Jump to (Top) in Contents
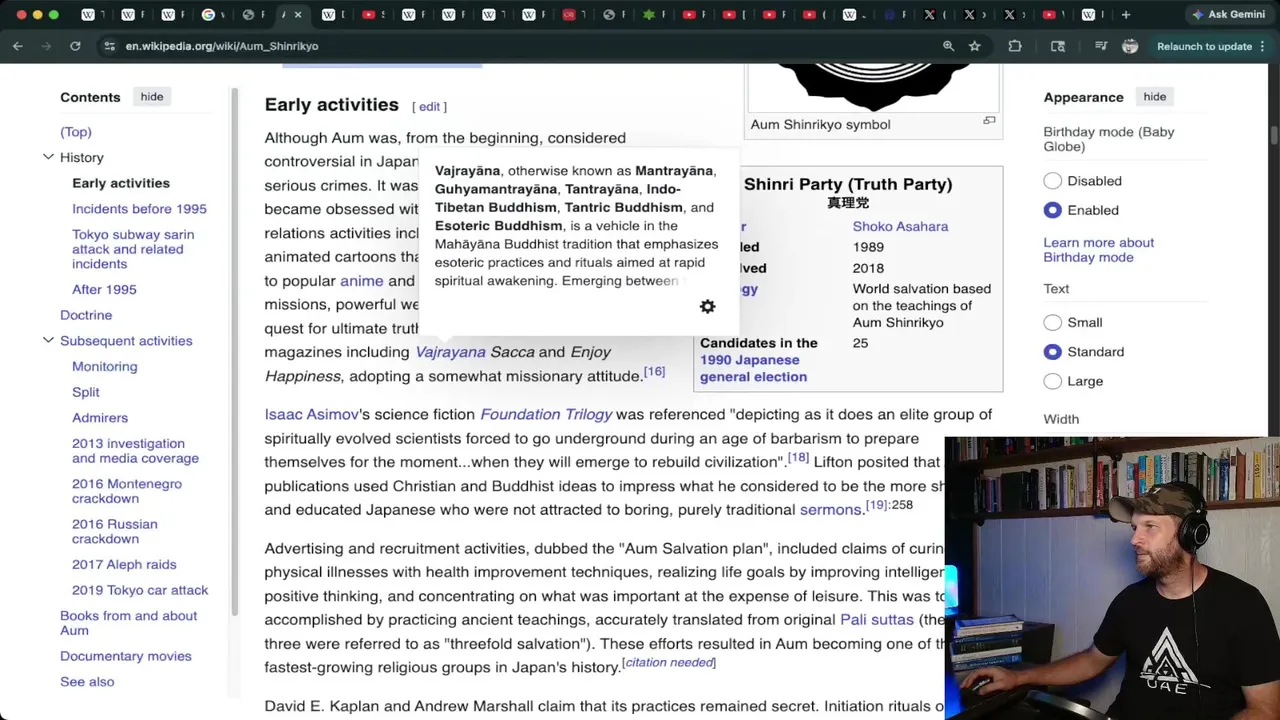 tap(76, 132)
